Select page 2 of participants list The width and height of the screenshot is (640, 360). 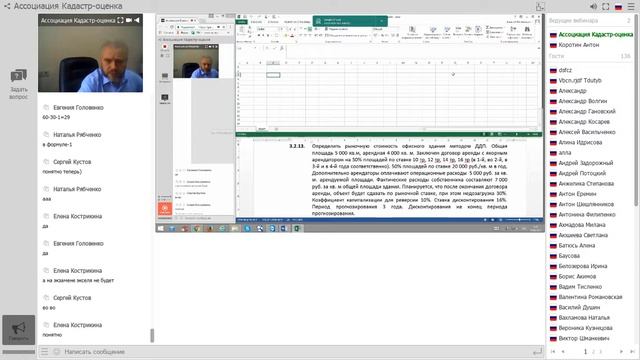click(x=593, y=351)
